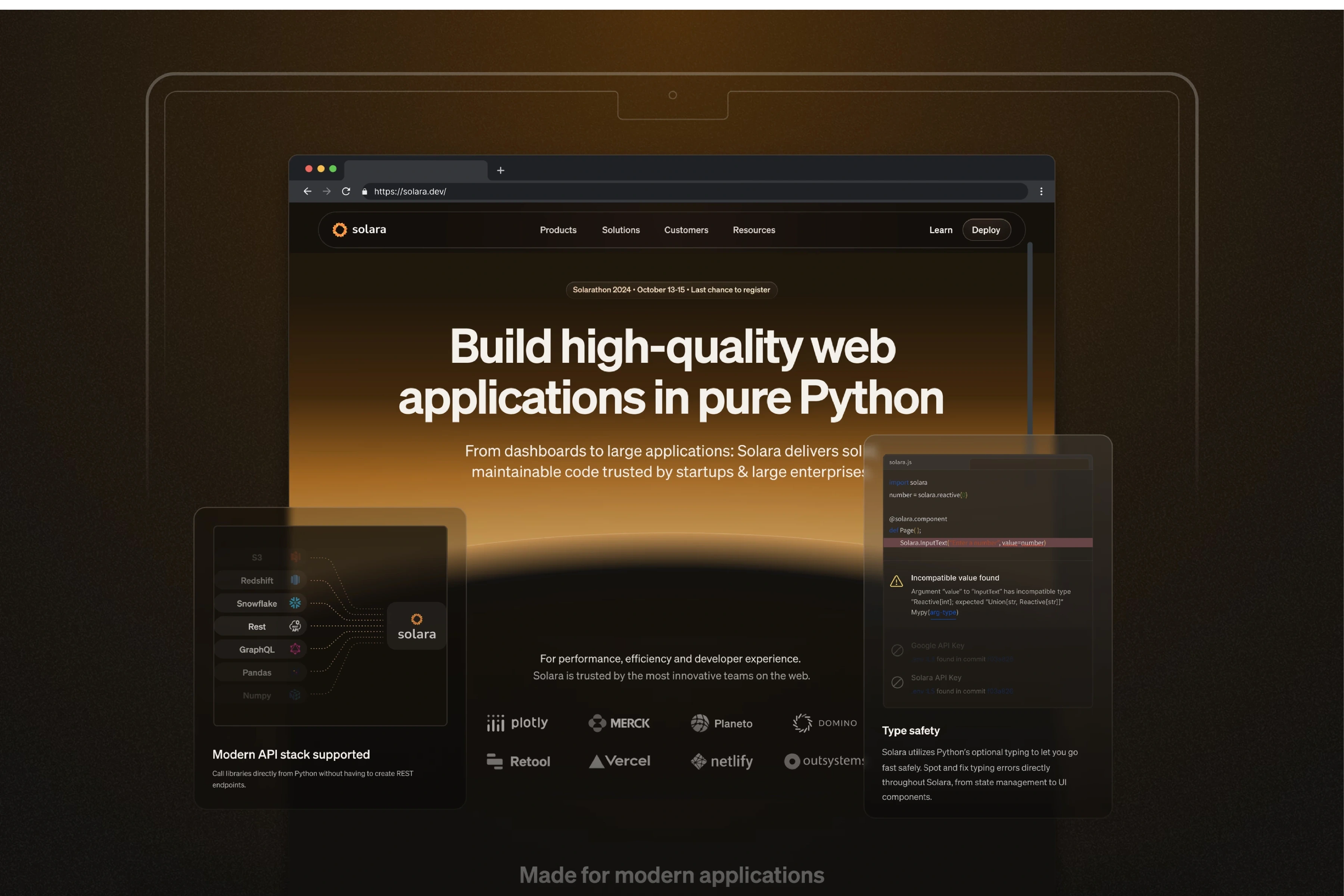Click the GraphQL icon in the API list
This screenshot has height=896, width=1344.
tap(295, 649)
